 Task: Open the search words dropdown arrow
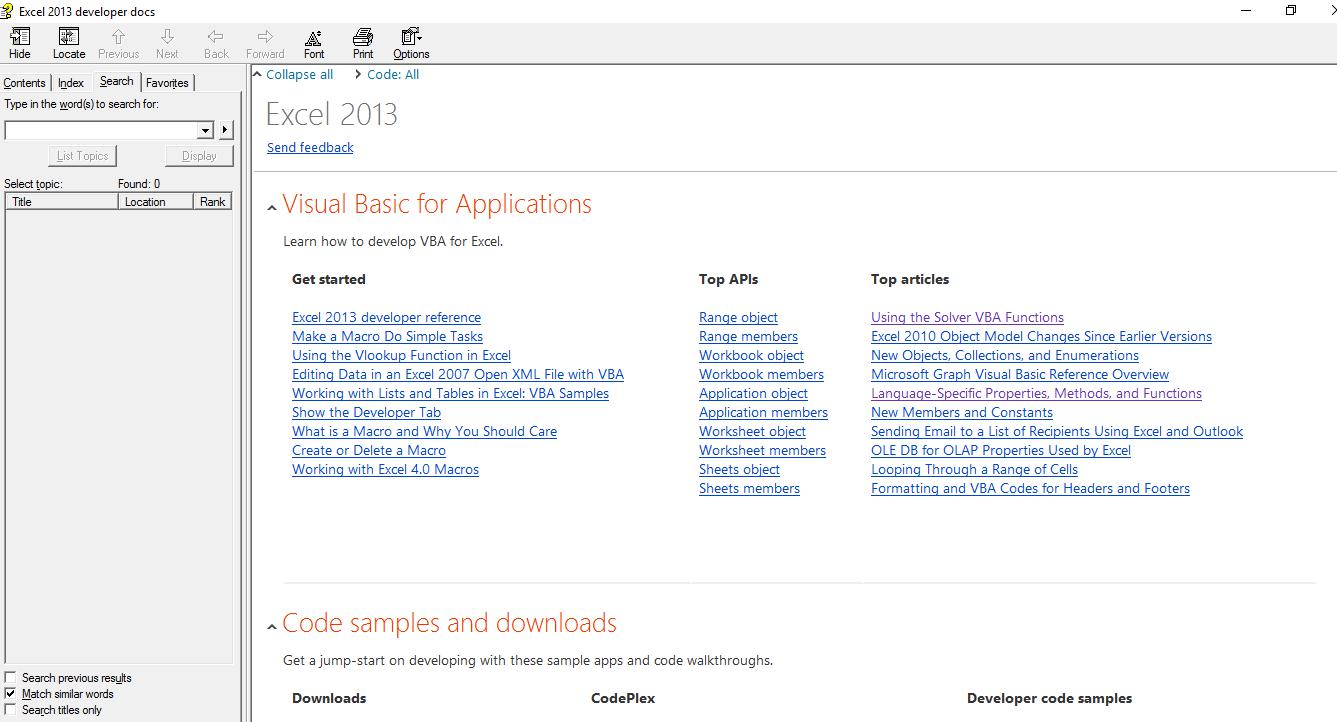click(x=205, y=130)
